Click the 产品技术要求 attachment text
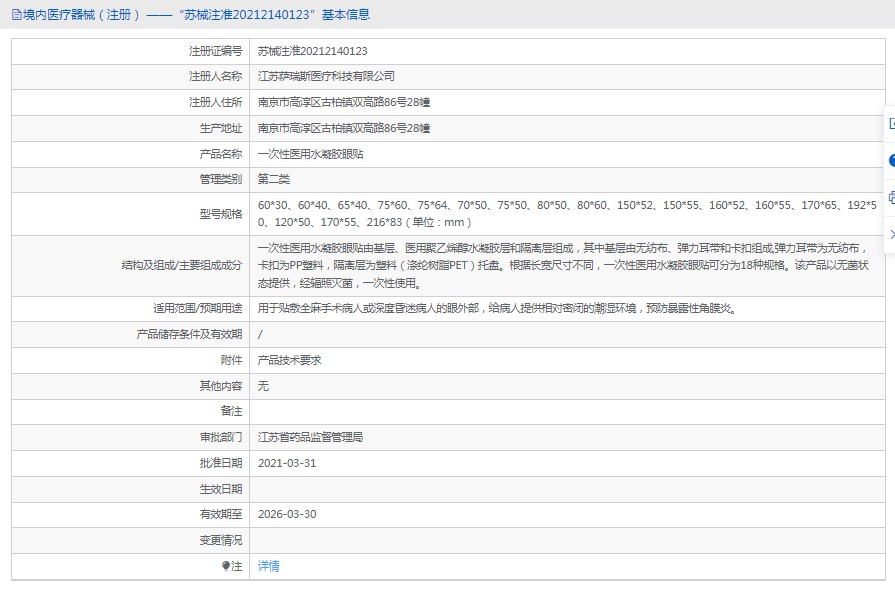This screenshot has height=589, width=895. pos(289,360)
